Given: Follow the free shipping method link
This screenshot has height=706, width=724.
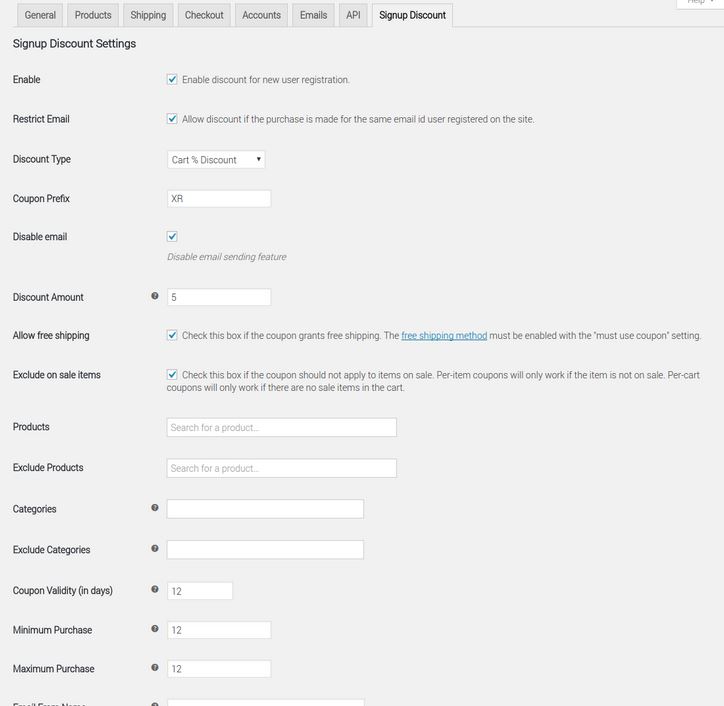Looking at the screenshot, I should point(444,336).
